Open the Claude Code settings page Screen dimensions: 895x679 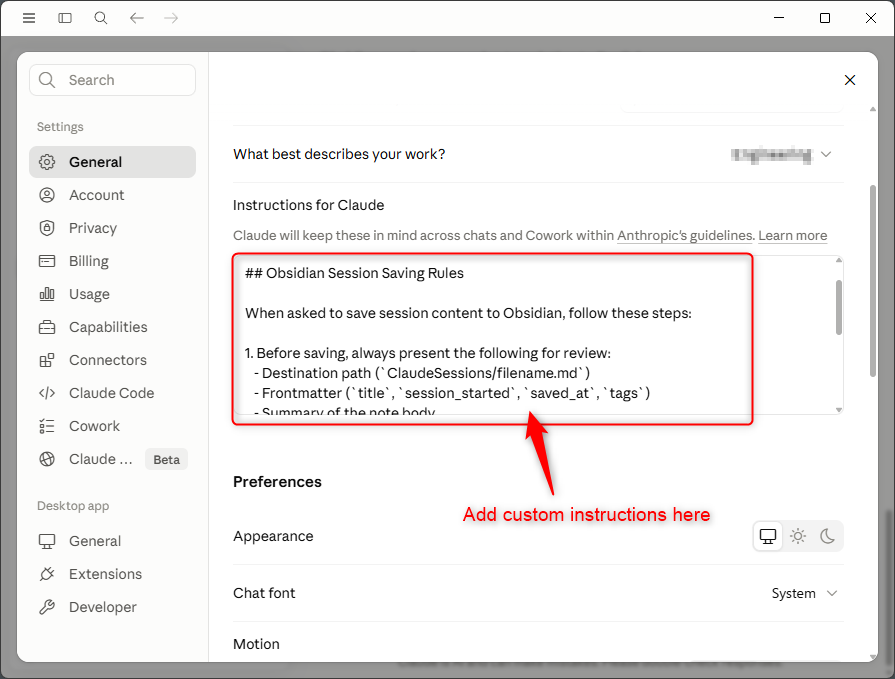[x=112, y=393]
